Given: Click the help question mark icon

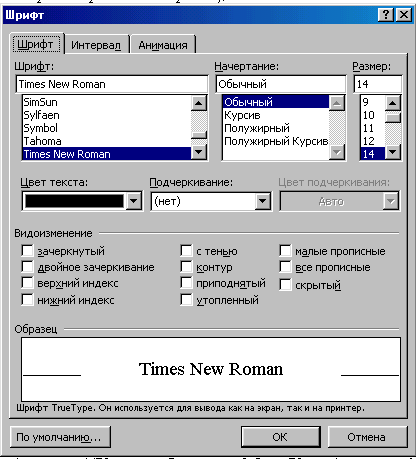Looking at the screenshot, I should pos(386,15).
